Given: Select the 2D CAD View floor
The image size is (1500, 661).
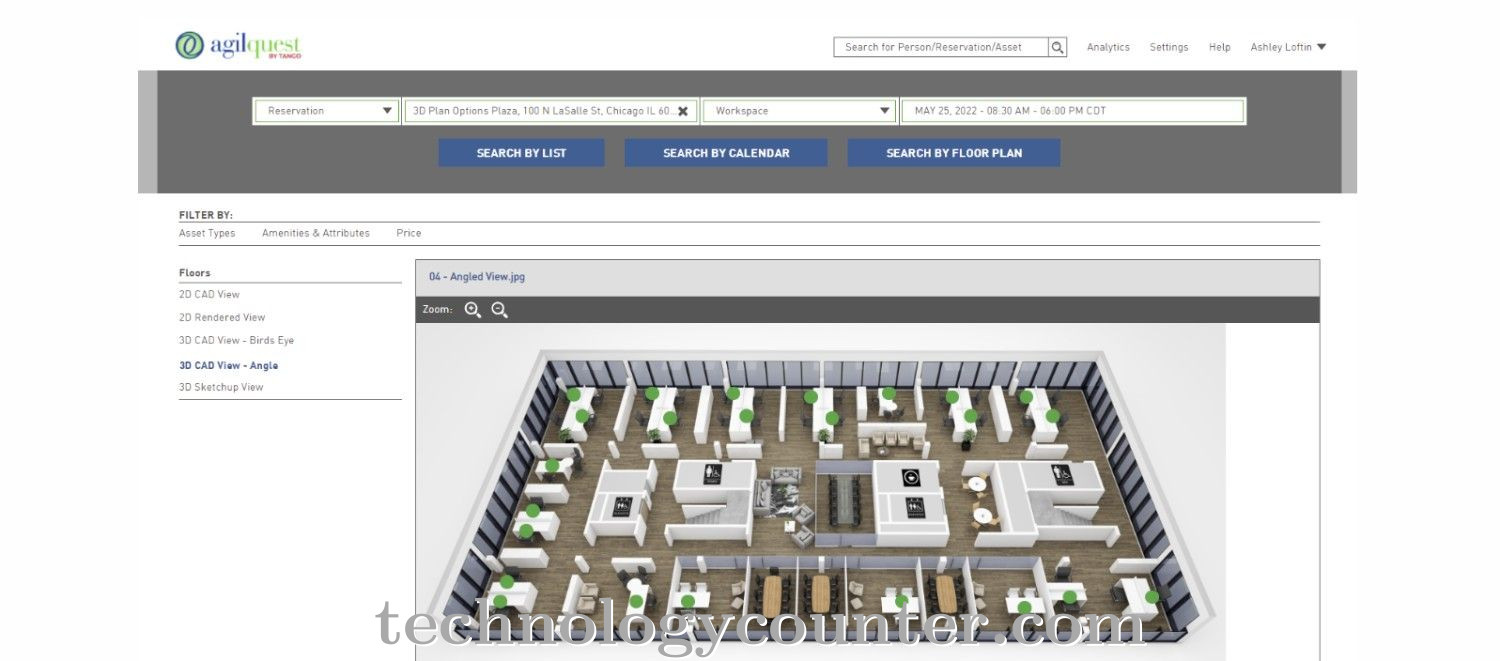Looking at the screenshot, I should click(x=209, y=295).
